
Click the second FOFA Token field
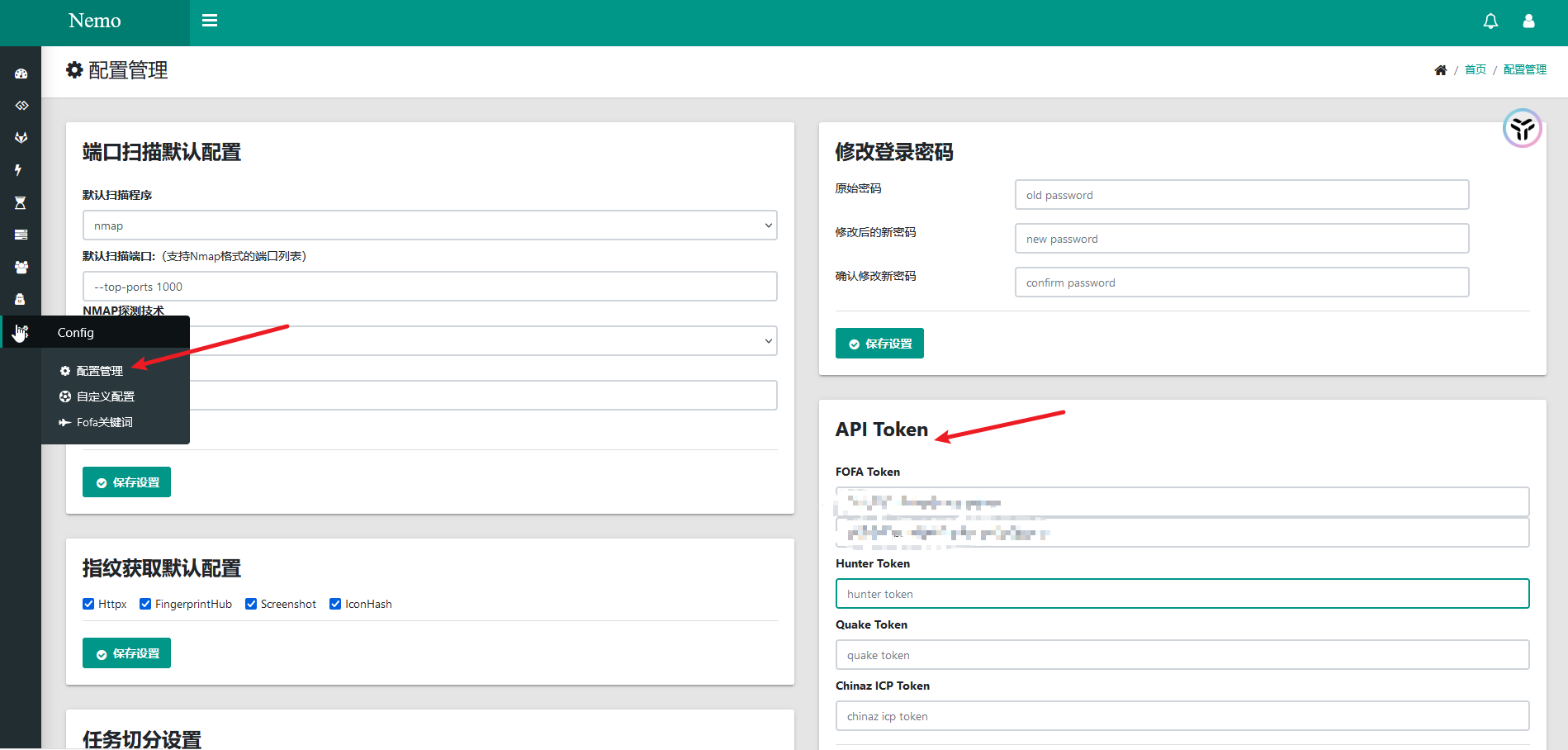point(1182,533)
